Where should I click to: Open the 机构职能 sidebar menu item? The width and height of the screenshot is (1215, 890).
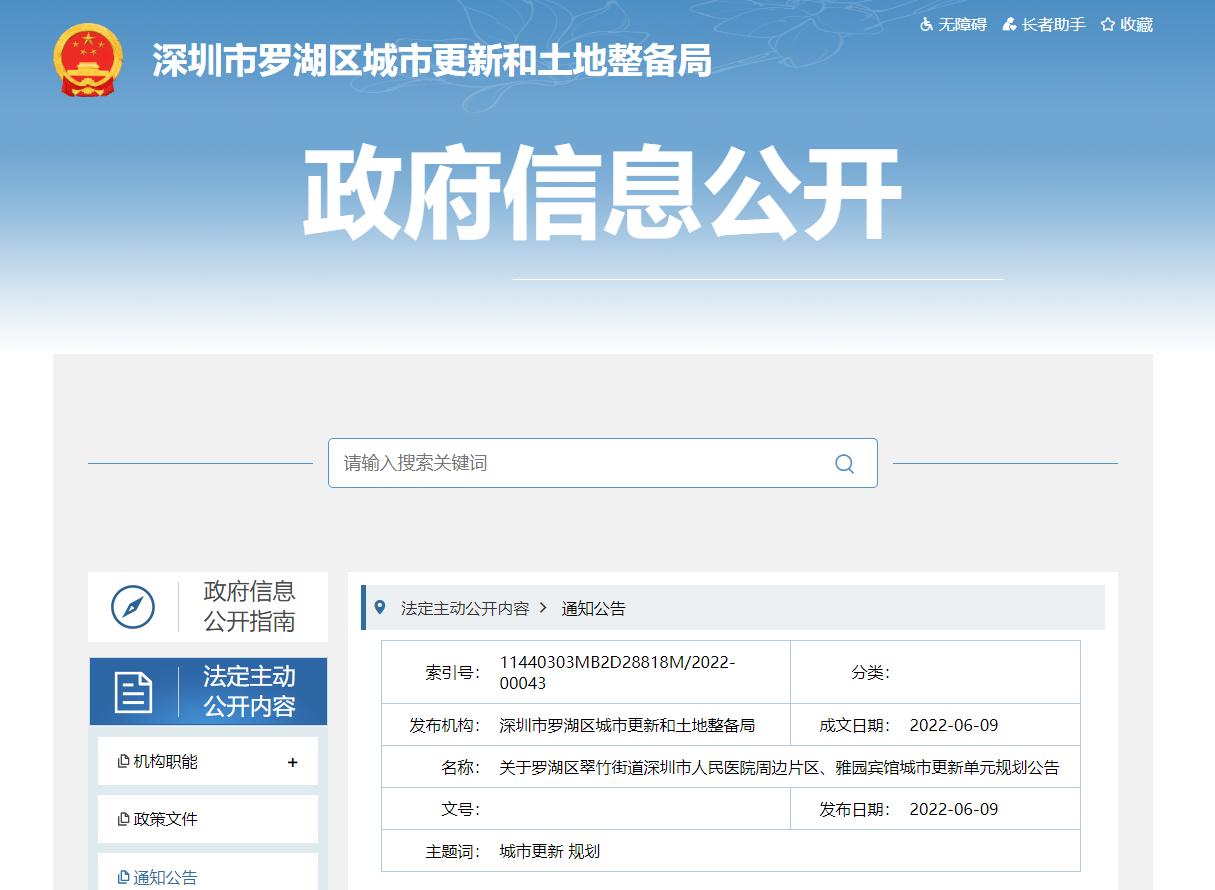(x=166, y=762)
